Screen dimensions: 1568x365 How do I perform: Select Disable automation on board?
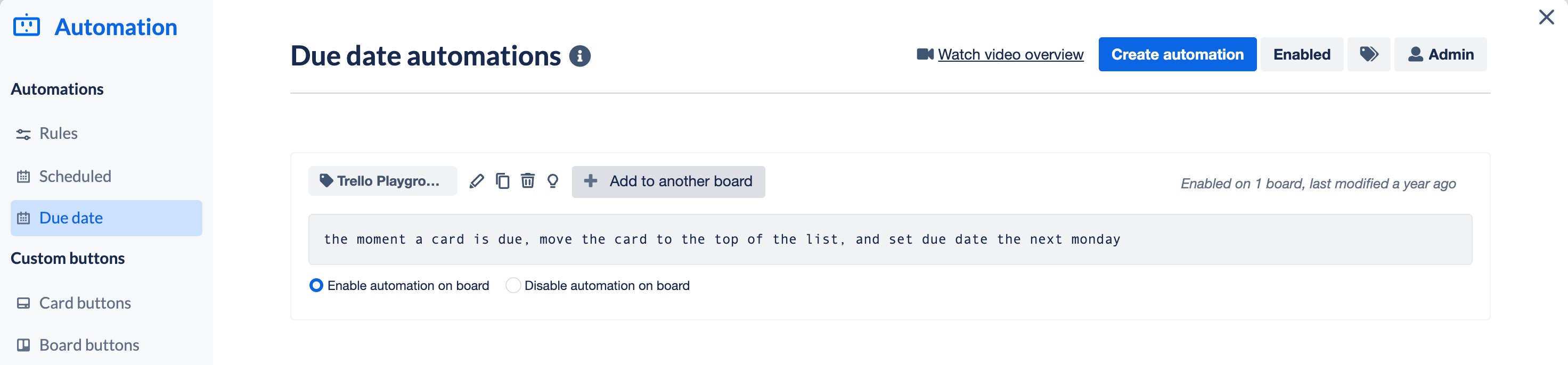pos(513,285)
